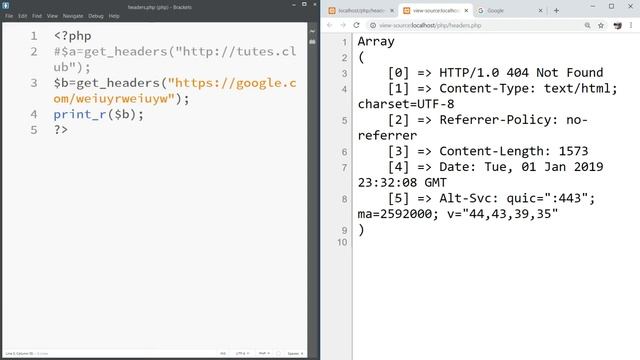Open the Help menu in Brackets

click(x=114, y=16)
